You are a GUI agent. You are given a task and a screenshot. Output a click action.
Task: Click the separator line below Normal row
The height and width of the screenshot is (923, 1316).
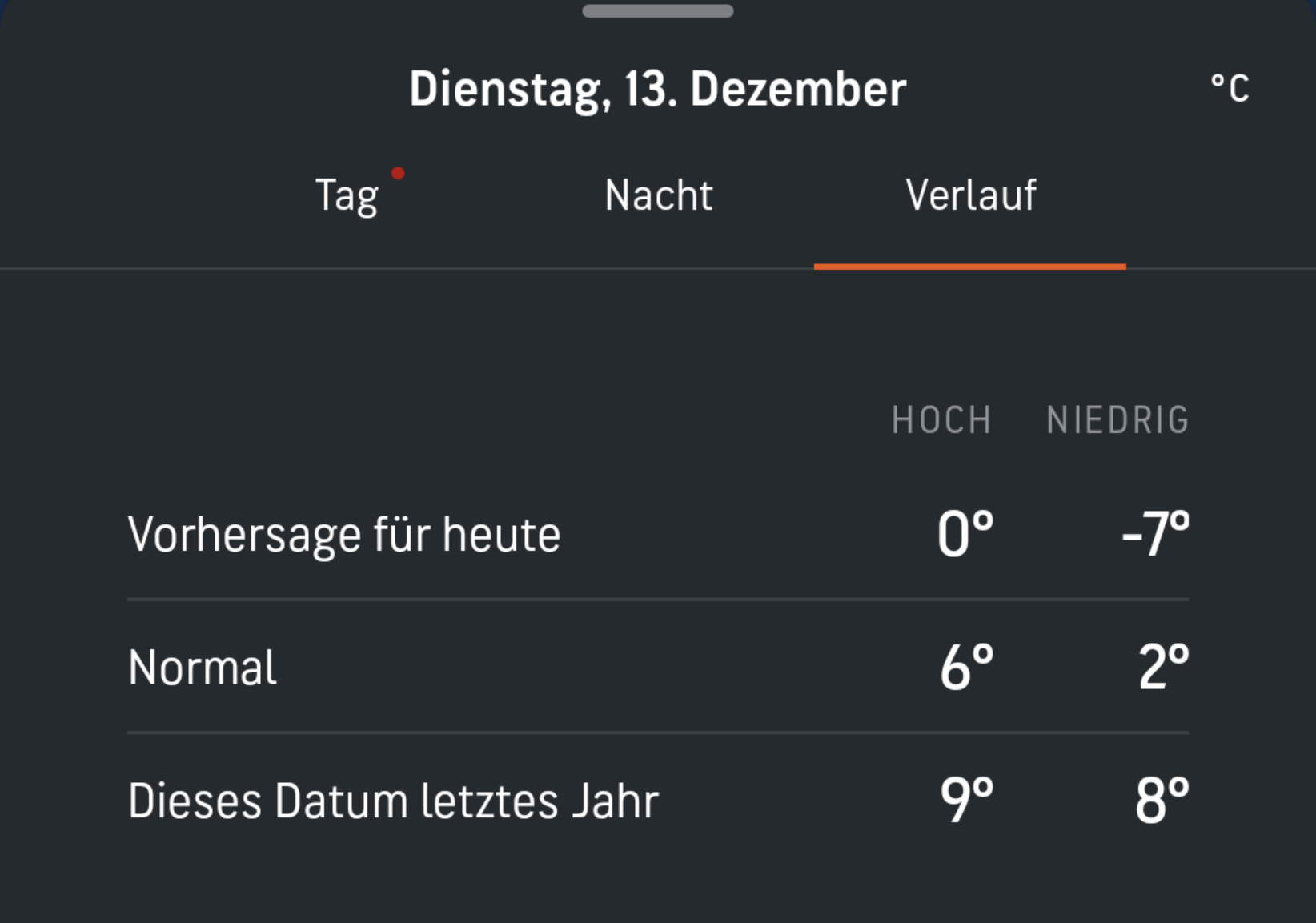point(658,732)
